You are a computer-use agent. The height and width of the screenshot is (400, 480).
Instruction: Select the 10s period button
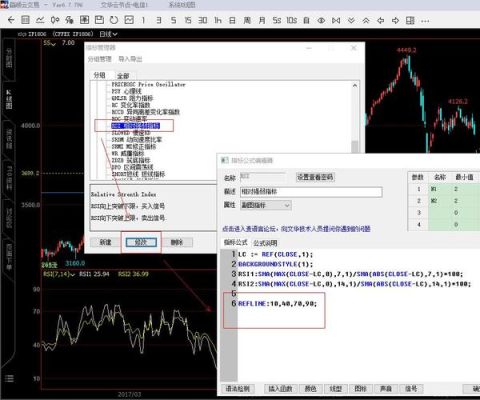[x=292, y=20]
